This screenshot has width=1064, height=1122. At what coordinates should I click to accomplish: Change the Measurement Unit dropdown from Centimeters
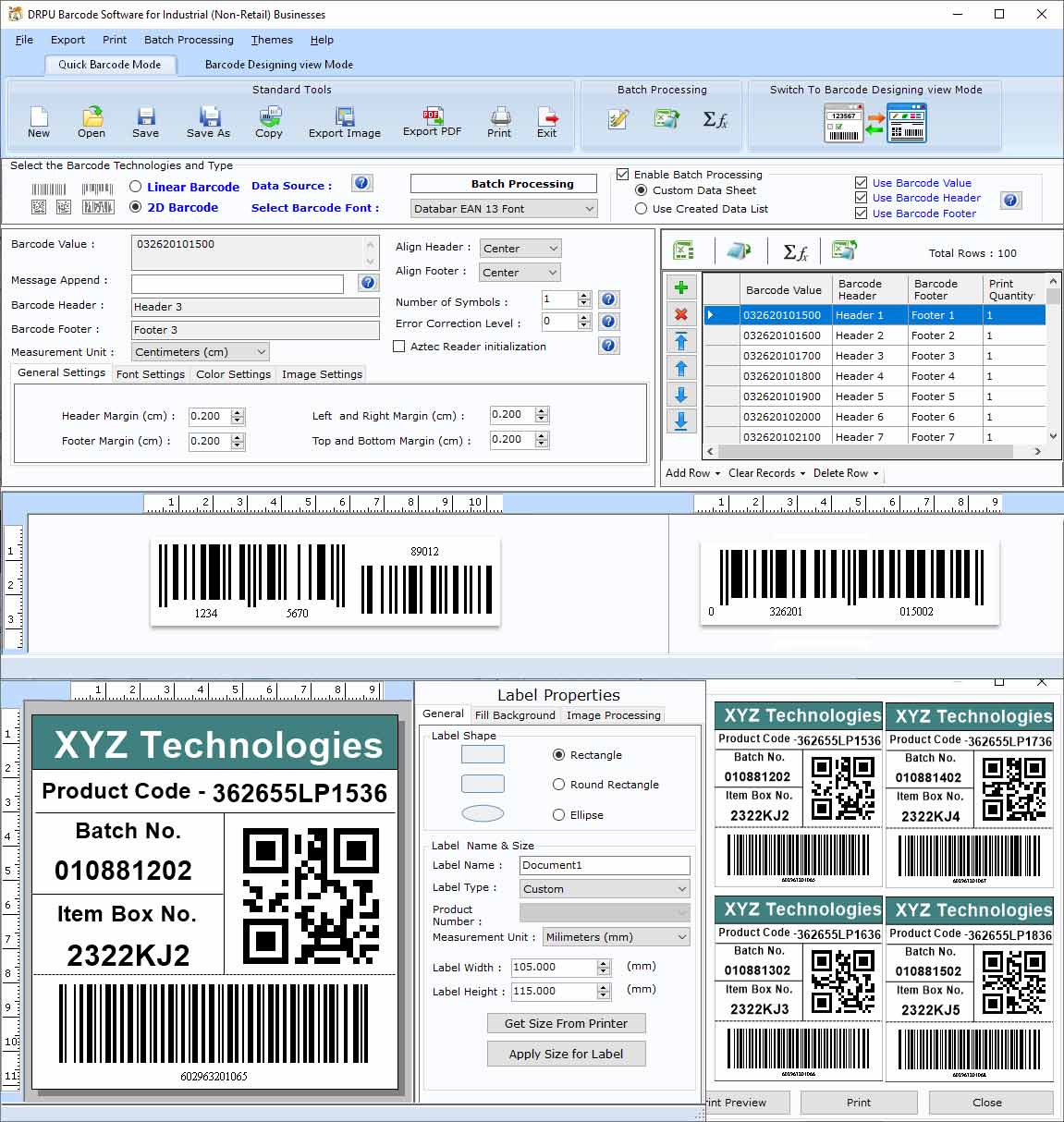tap(261, 352)
